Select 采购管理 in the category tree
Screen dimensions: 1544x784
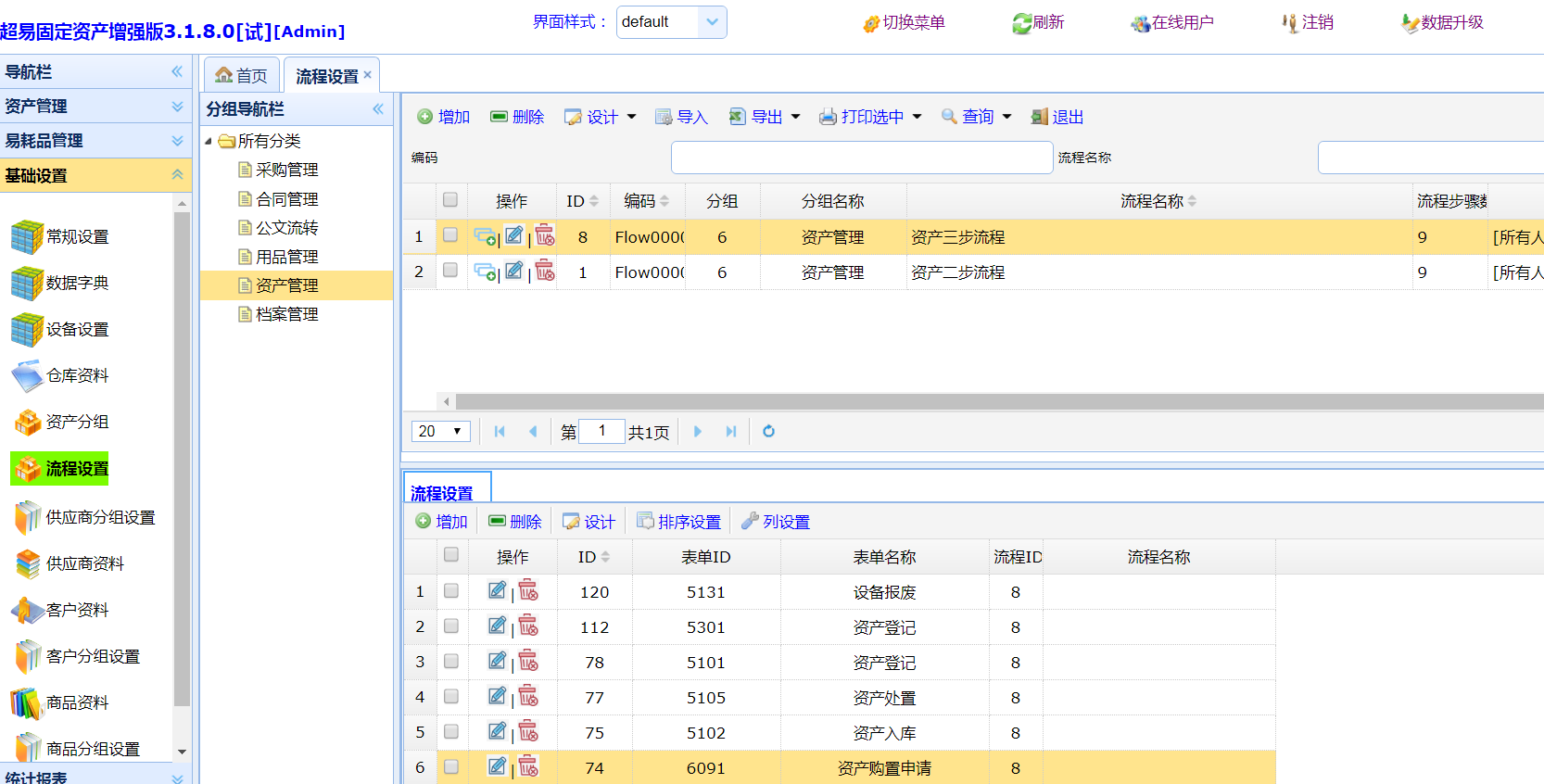(x=286, y=170)
